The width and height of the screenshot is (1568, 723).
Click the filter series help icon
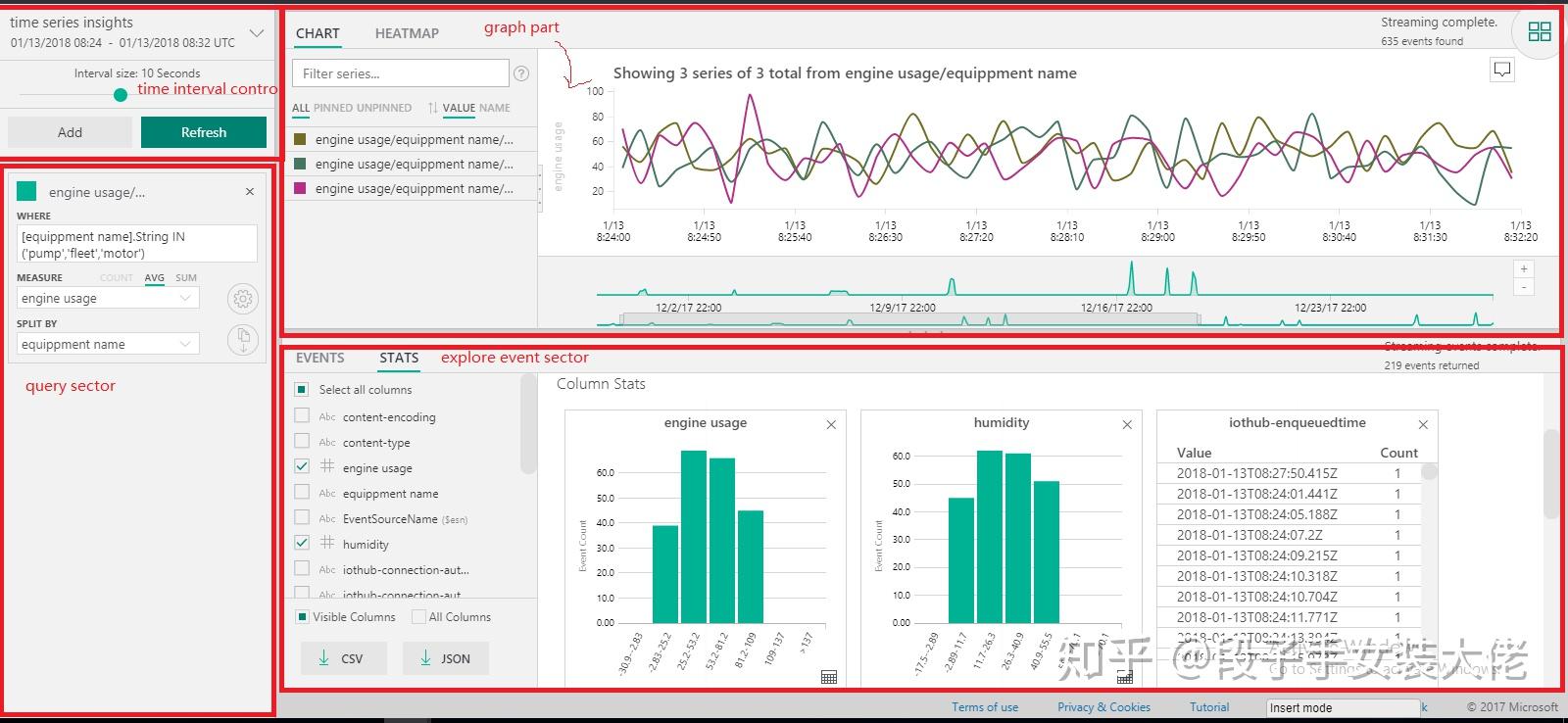click(521, 73)
